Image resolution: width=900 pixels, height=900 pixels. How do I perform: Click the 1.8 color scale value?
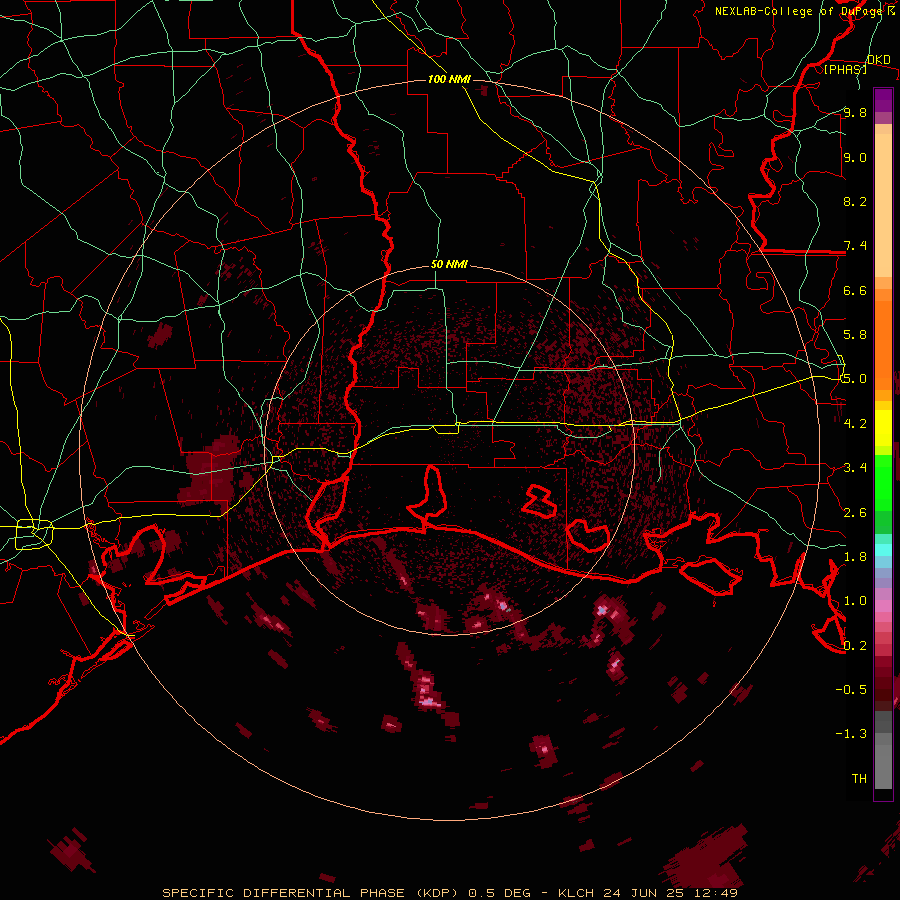click(855, 557)
